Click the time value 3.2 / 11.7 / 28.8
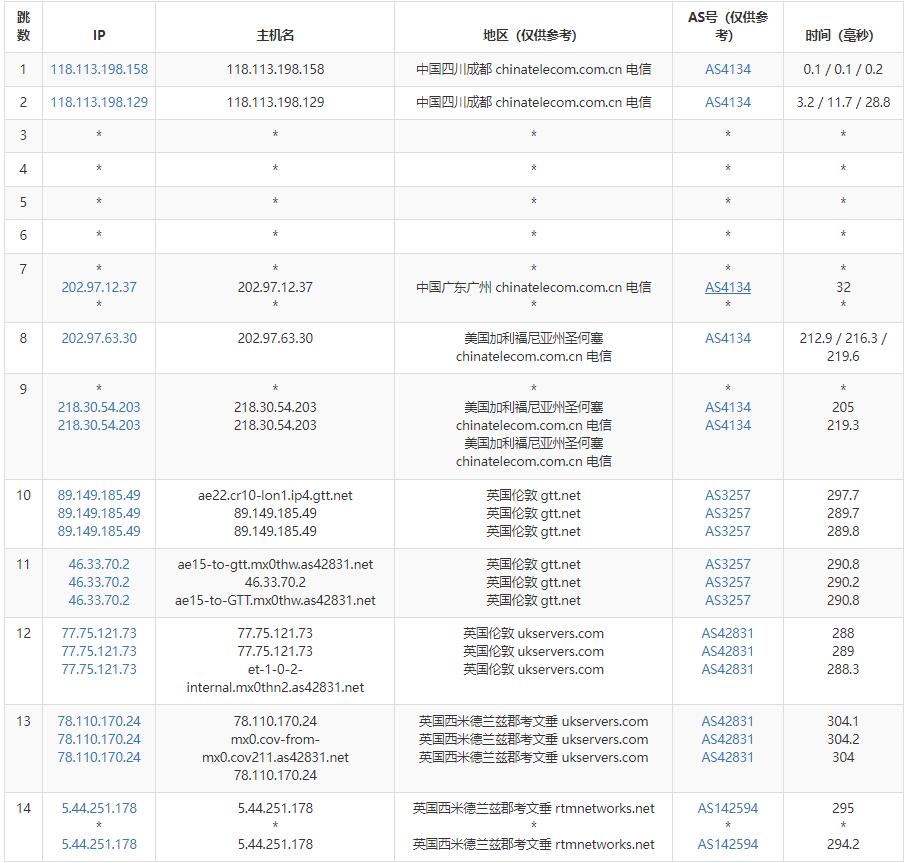 (x=843, y=102)
